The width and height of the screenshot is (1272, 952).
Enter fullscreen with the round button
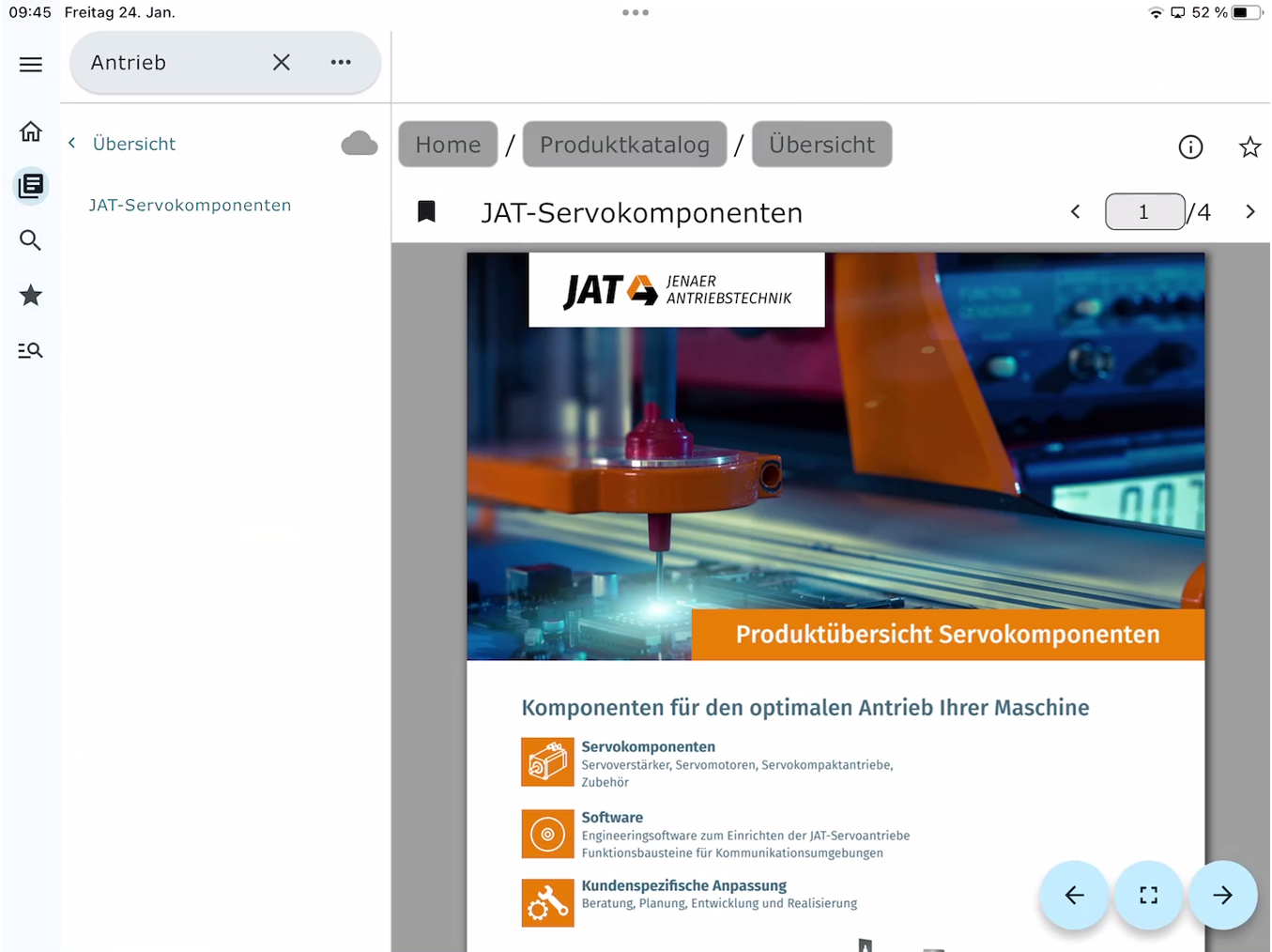(x=1149, y=896)
